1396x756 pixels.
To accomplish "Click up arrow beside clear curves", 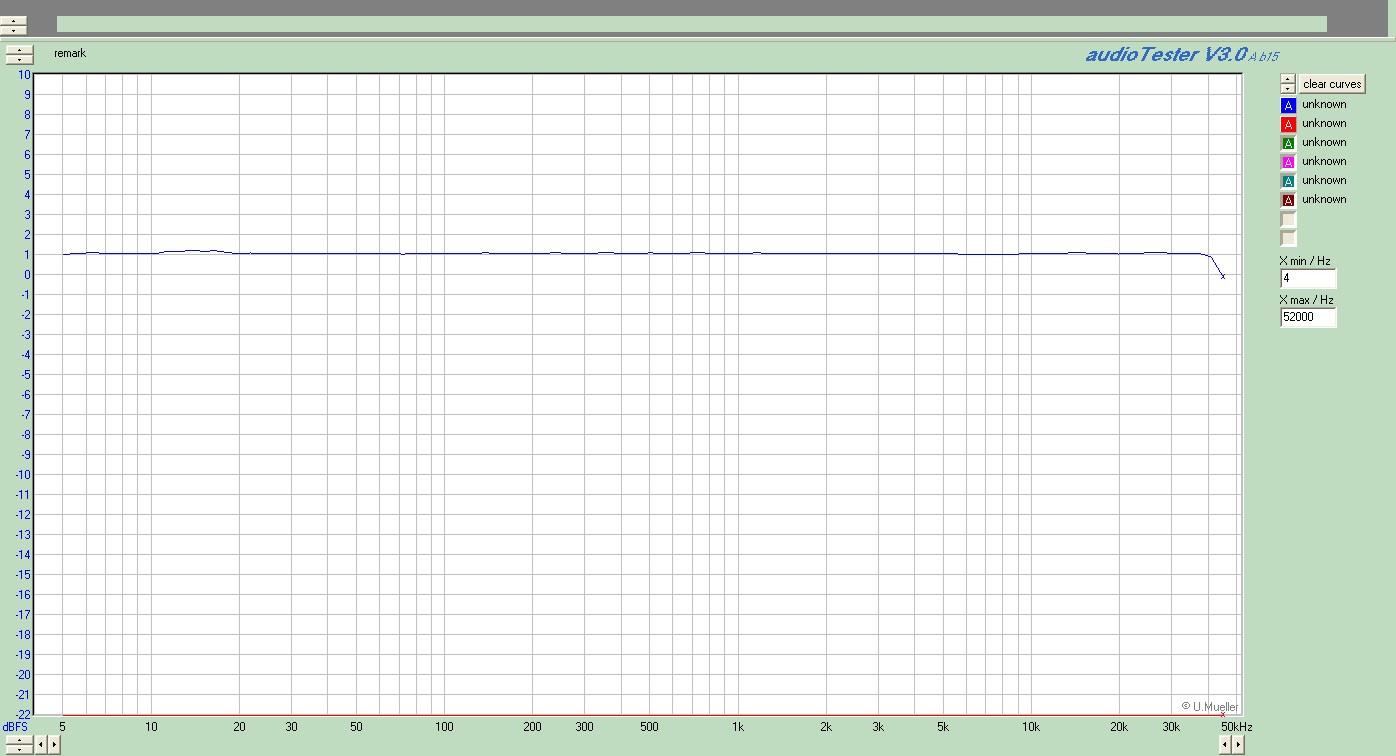I will coord(1288,80).
